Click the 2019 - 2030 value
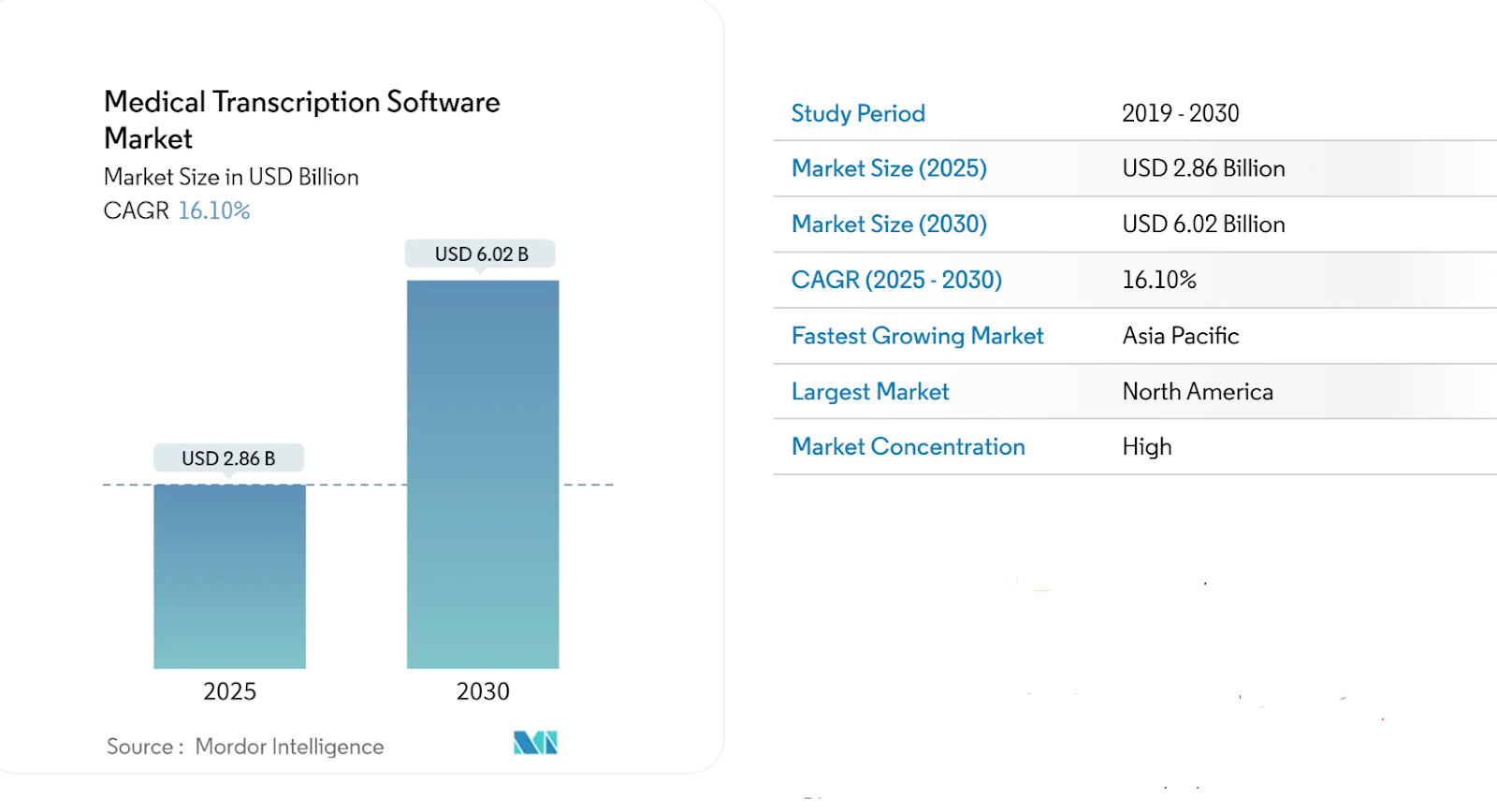 pyautogui.click(x=1181, y=113)
